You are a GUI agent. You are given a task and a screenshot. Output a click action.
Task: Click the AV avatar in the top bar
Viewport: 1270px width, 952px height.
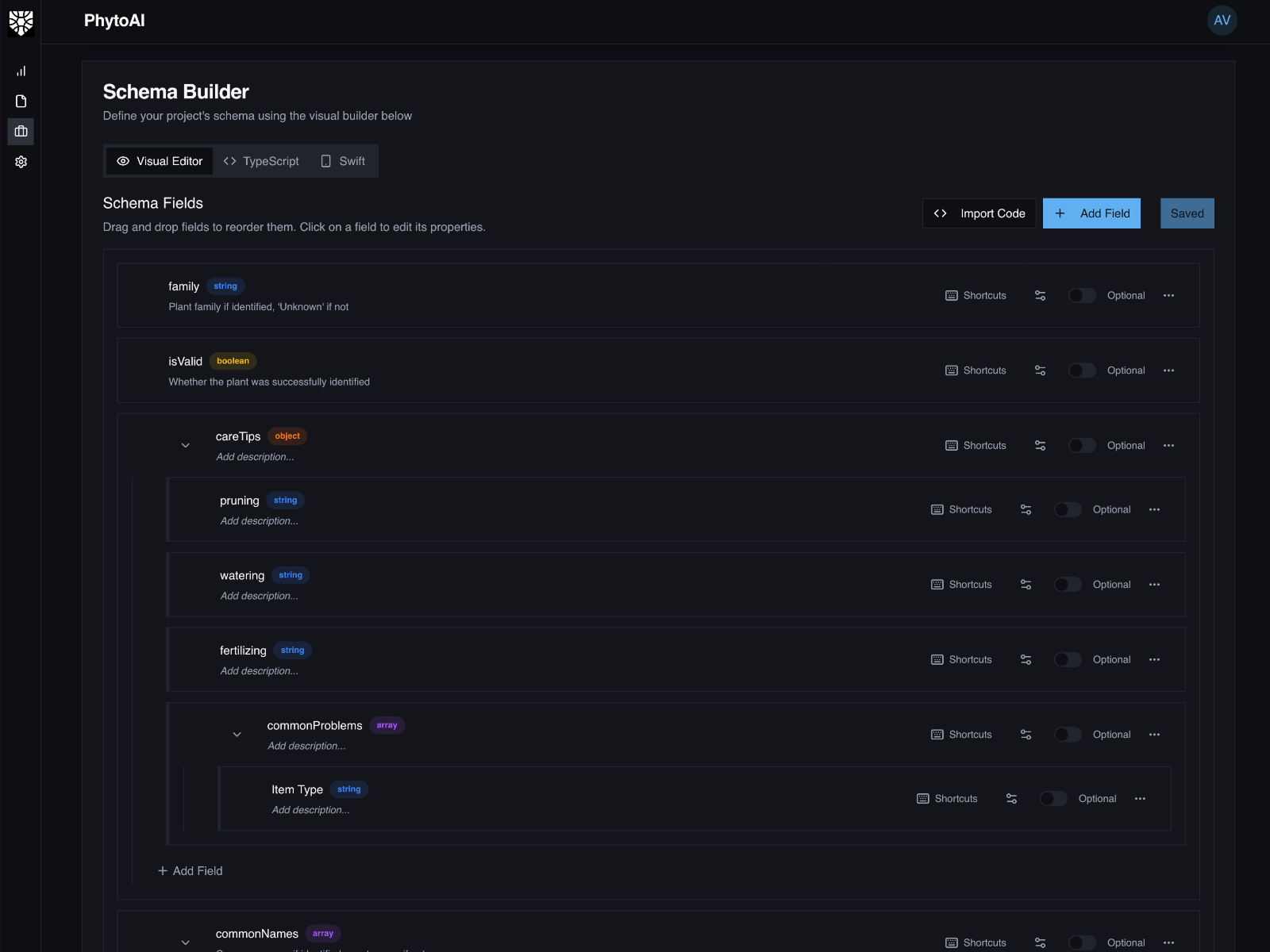(1222, 21)
